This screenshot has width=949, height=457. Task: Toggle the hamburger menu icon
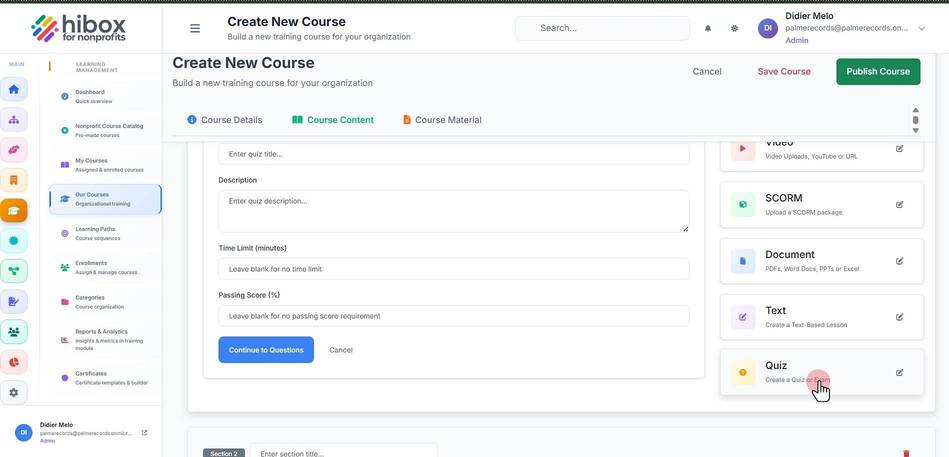[195, 28]
